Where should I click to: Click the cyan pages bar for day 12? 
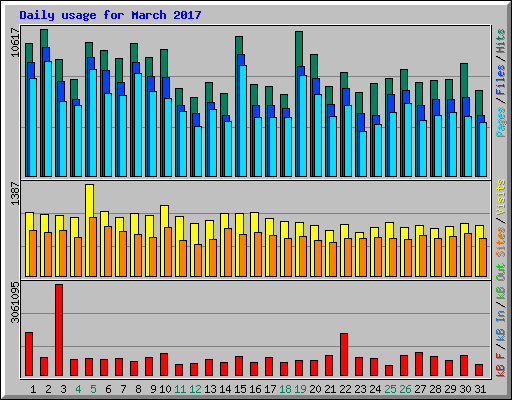pos(198,151)
